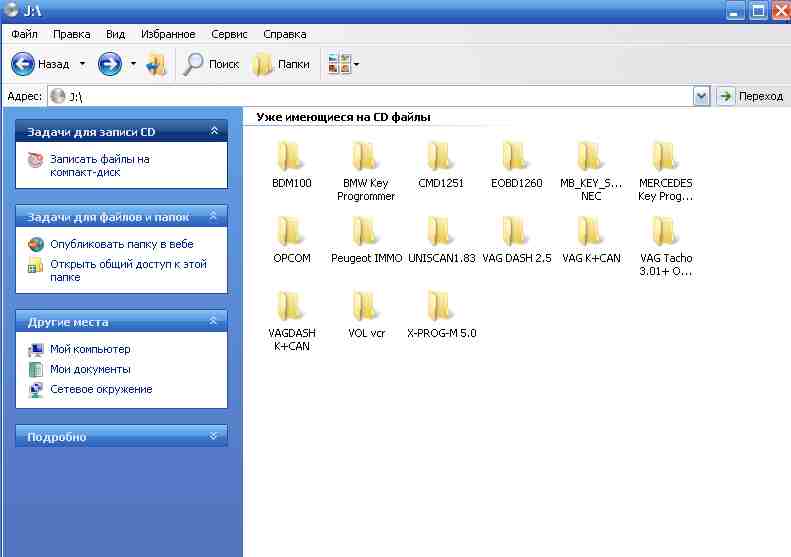The image size is (791, 557).
Task: Click Записать файлы на компакт-диск link
Action: [x=100, y=165]
